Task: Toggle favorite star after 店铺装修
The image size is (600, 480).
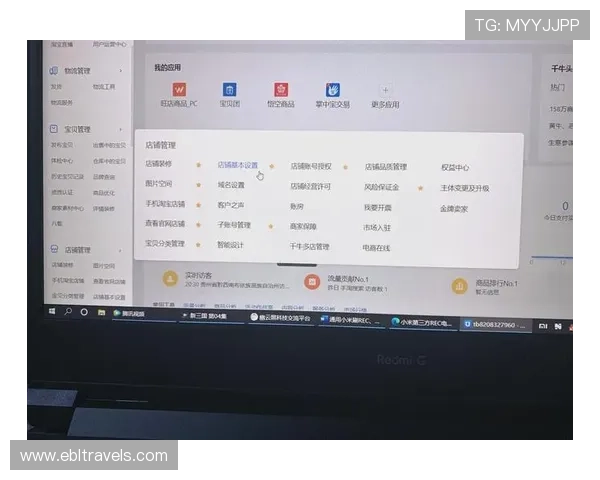Action: [199, 165]
